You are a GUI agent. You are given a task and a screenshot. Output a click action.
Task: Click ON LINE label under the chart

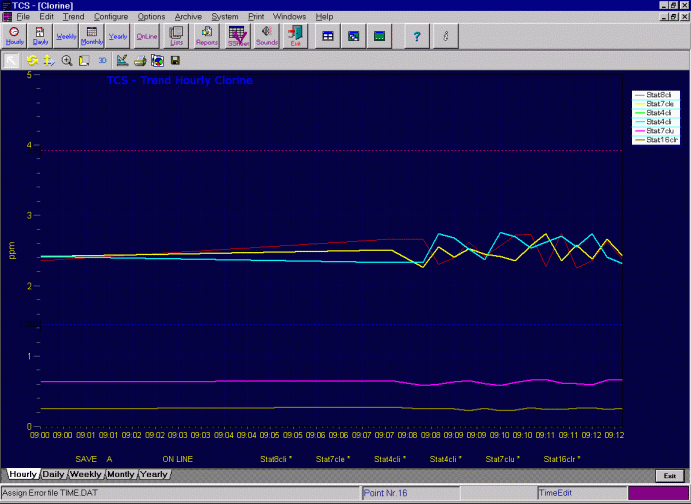(178, 459)
